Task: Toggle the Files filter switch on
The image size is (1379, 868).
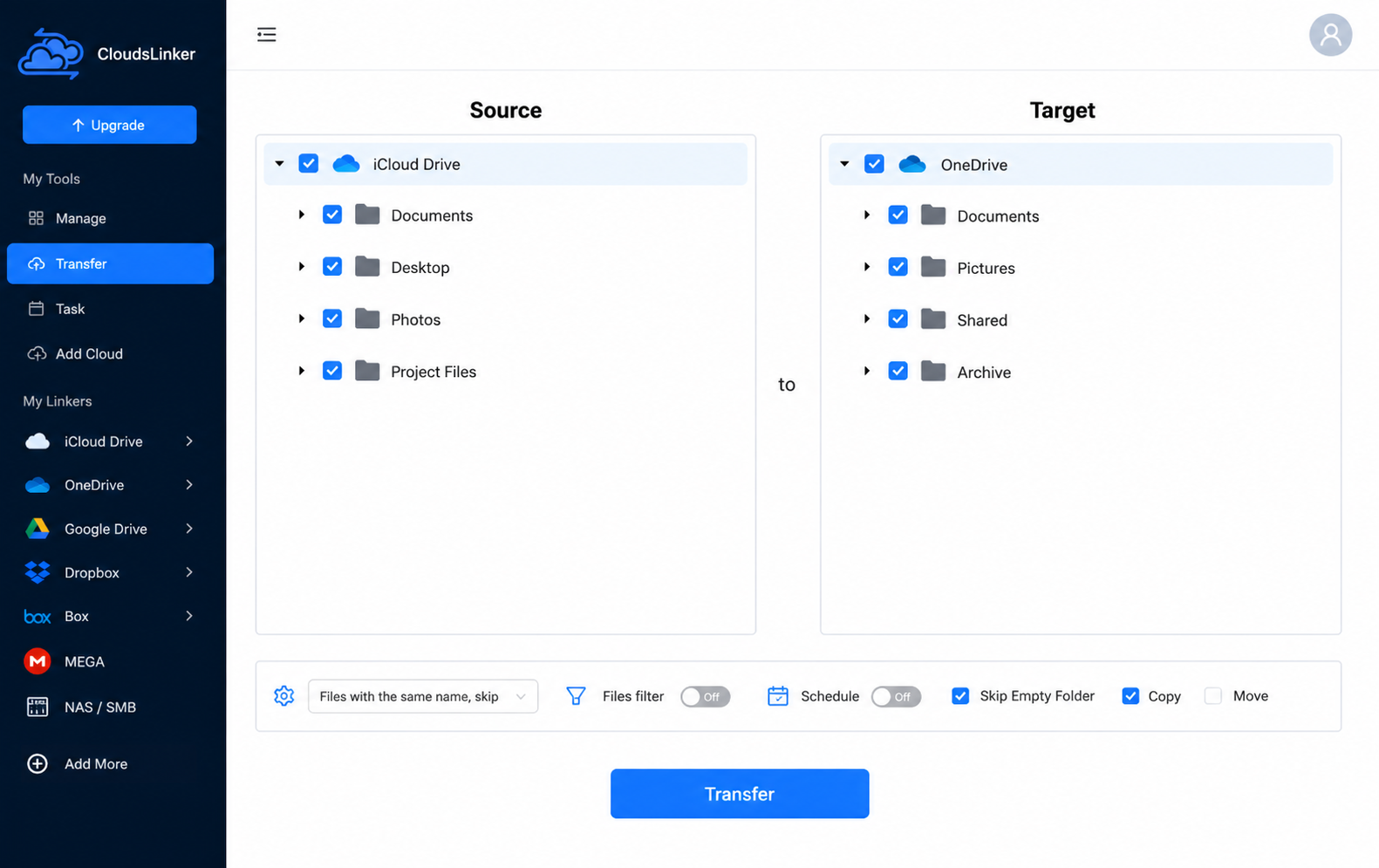Action: pos(705,696)
